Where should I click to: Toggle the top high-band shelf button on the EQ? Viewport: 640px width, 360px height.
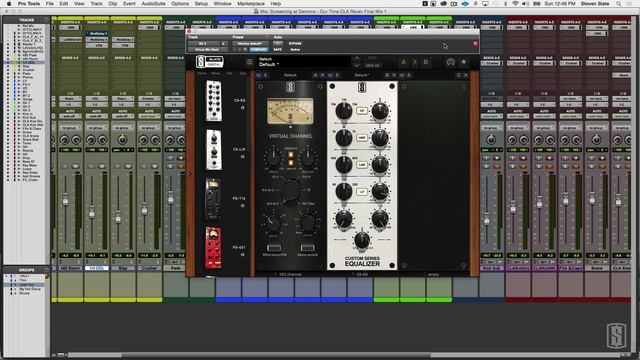362,111
